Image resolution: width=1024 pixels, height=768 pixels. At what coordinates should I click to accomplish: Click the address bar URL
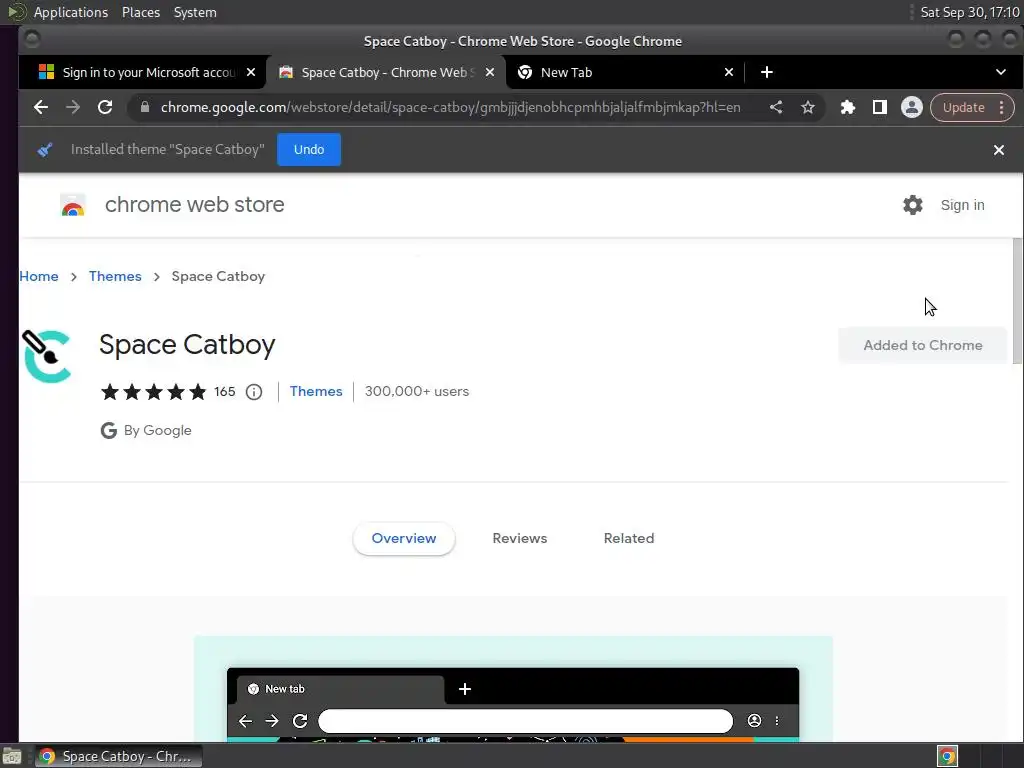(451, 107)
